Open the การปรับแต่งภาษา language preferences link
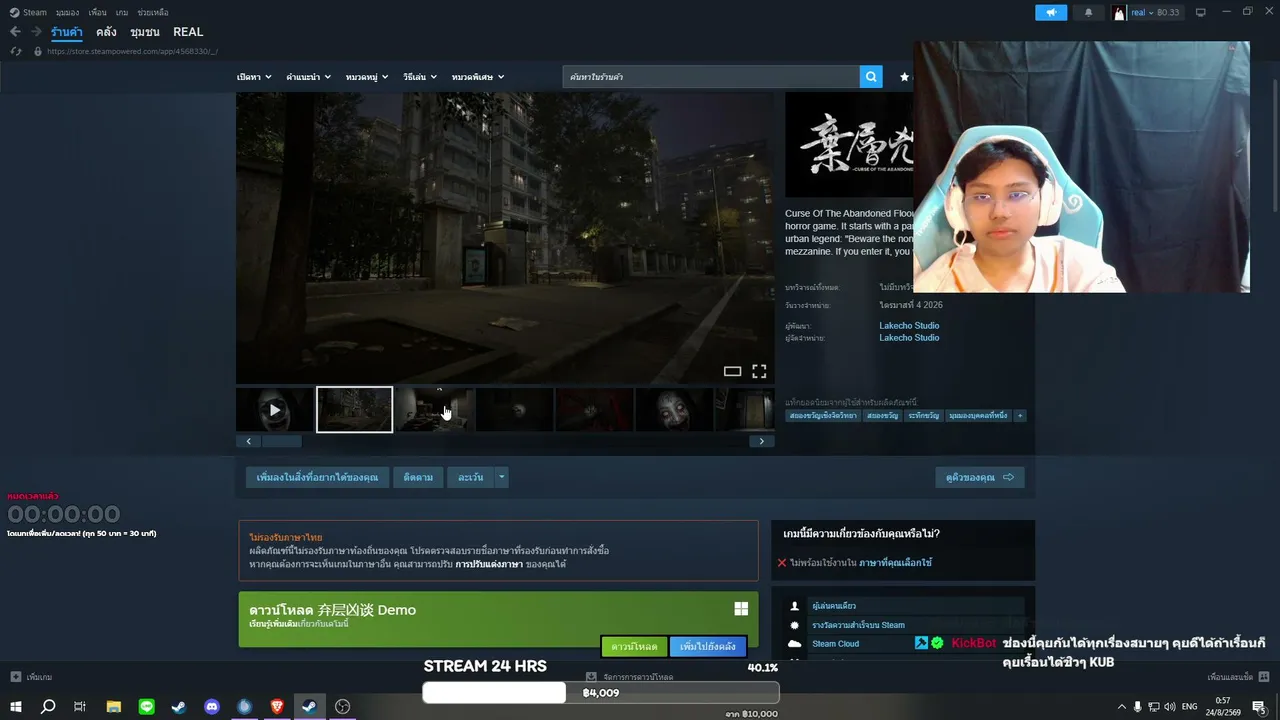The image size is (1280, 720). pos(489,564)
